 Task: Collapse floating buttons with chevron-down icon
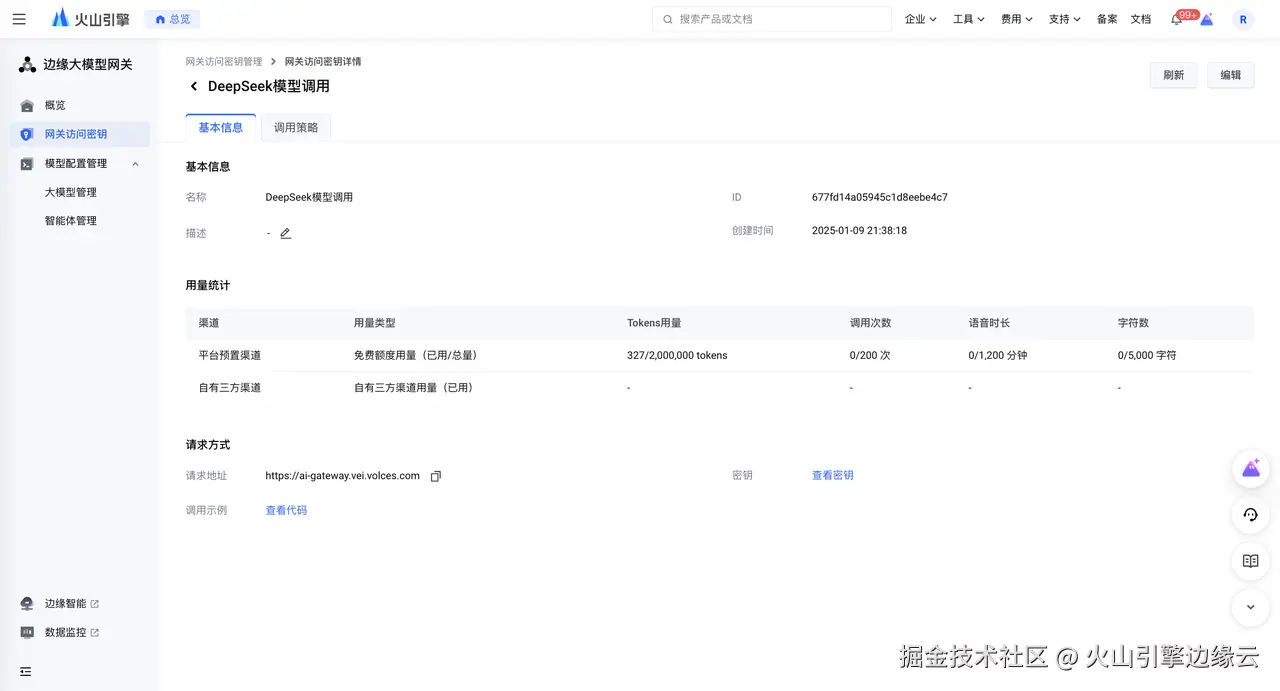point(1250,607)
